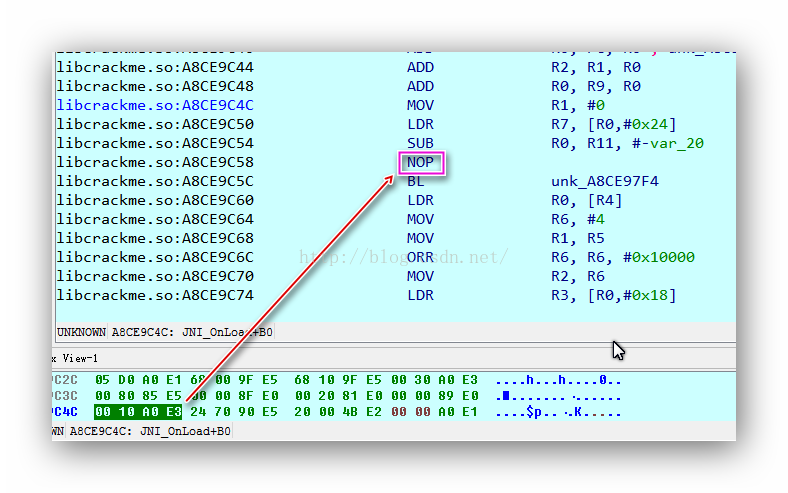Select the NOP instruction at A8CE9C58
This screenshot has height=493, width=788.
420,162
